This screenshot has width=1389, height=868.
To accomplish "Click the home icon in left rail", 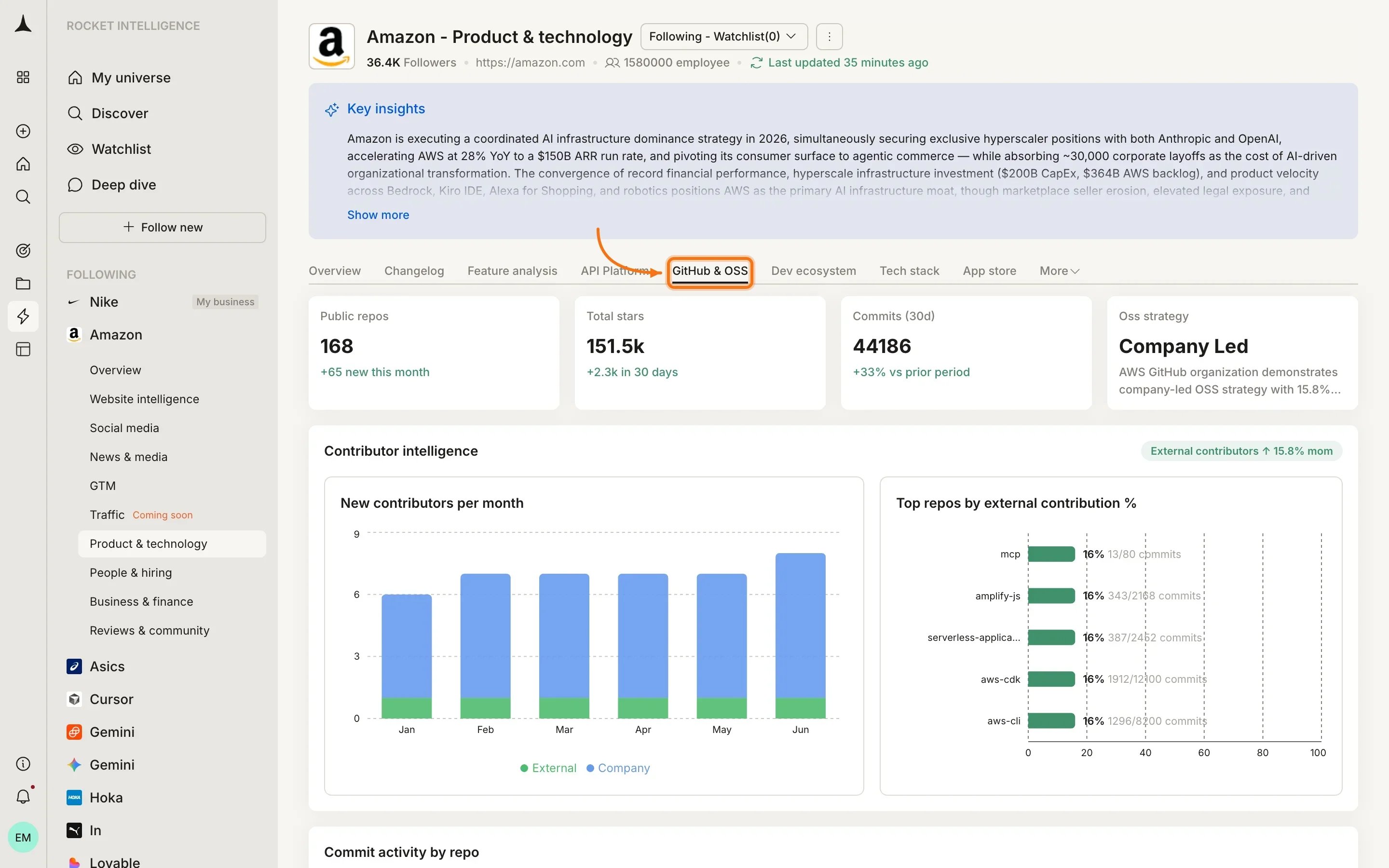I will 23,164.
